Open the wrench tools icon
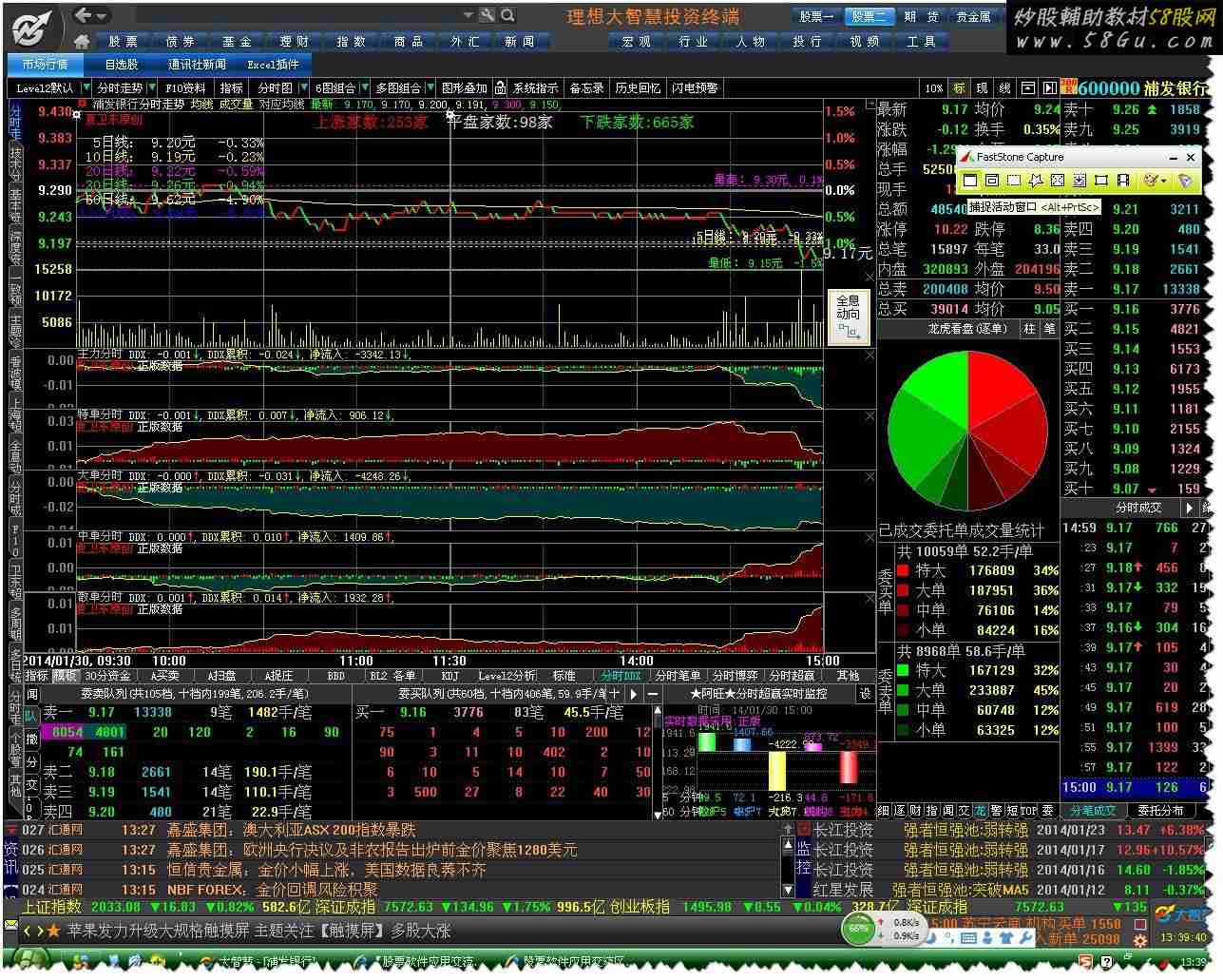This screenshot has height=980, width=1223. point(487,15)
